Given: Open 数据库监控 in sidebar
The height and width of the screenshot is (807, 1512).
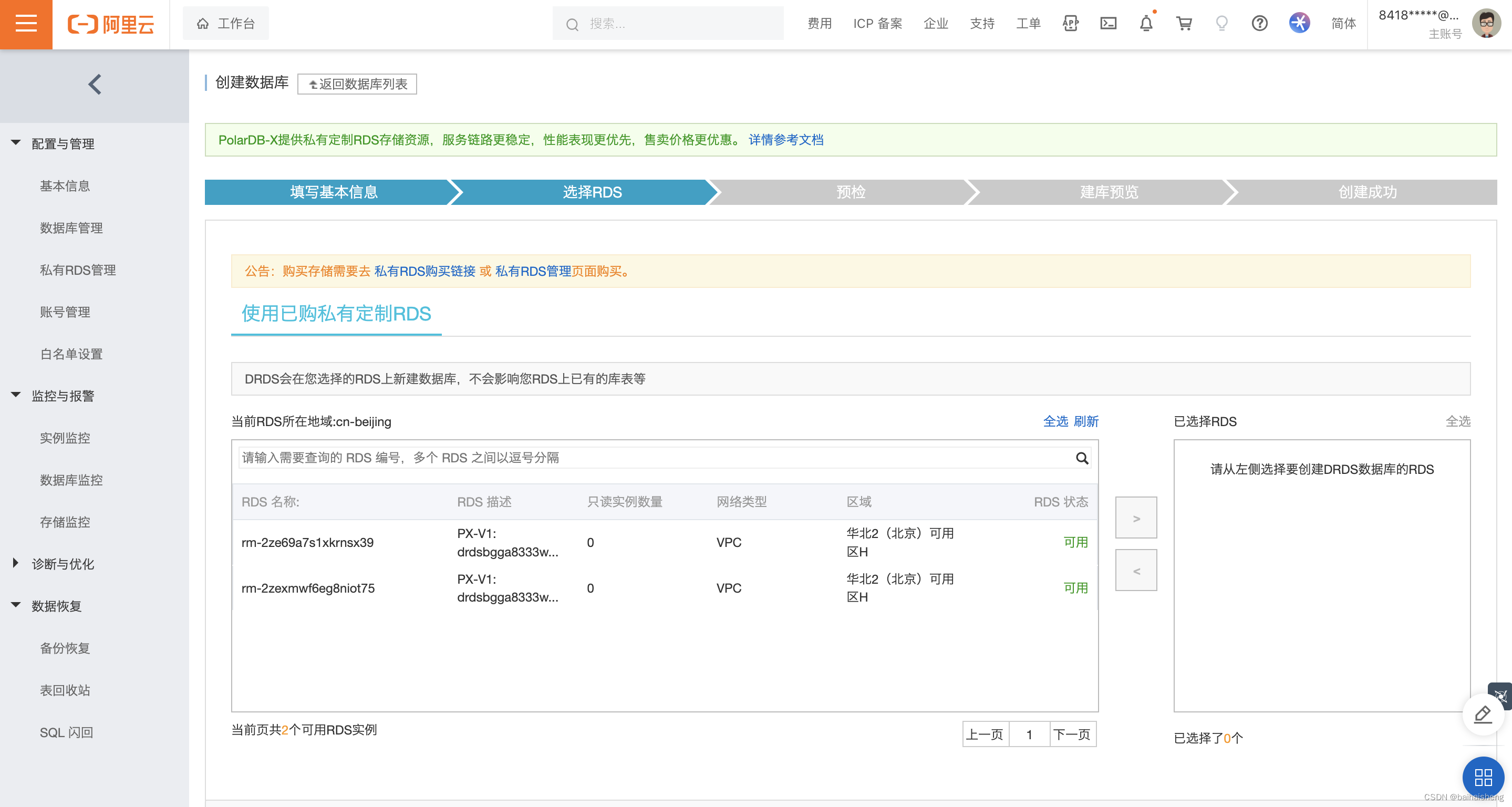Looking at the screenshot, I should (71, 480).
